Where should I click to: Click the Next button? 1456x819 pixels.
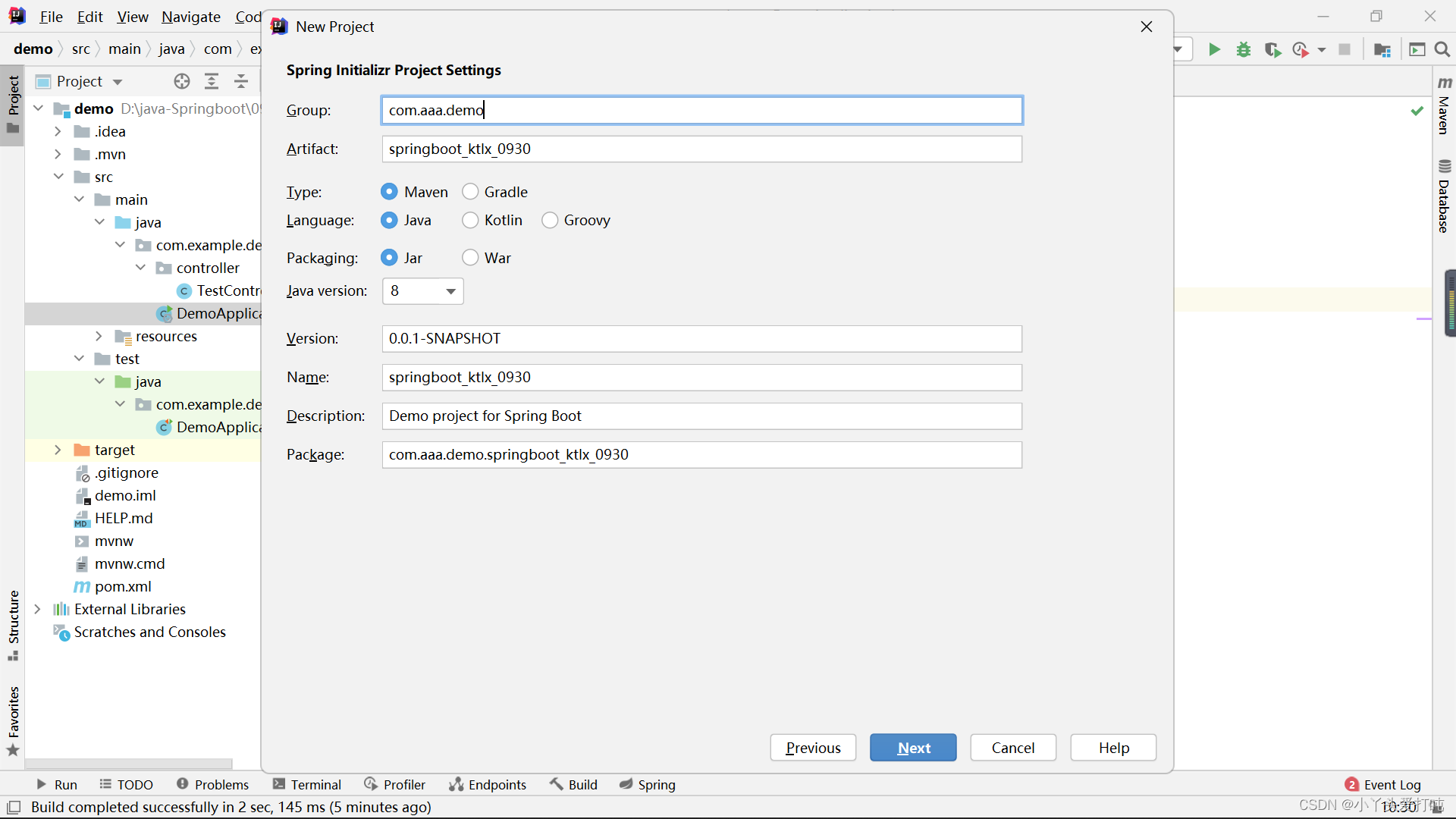coord(913,748)
